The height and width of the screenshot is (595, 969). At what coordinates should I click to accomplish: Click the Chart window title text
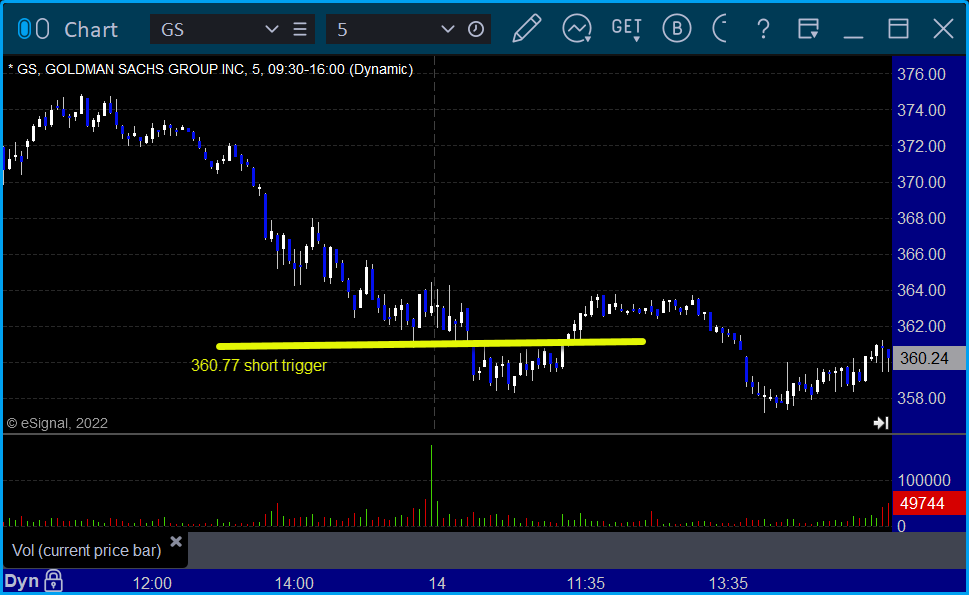[91, 30]
